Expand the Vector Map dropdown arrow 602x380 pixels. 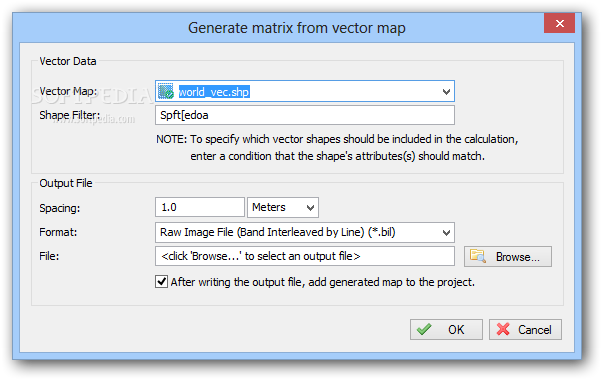point(446,92)
